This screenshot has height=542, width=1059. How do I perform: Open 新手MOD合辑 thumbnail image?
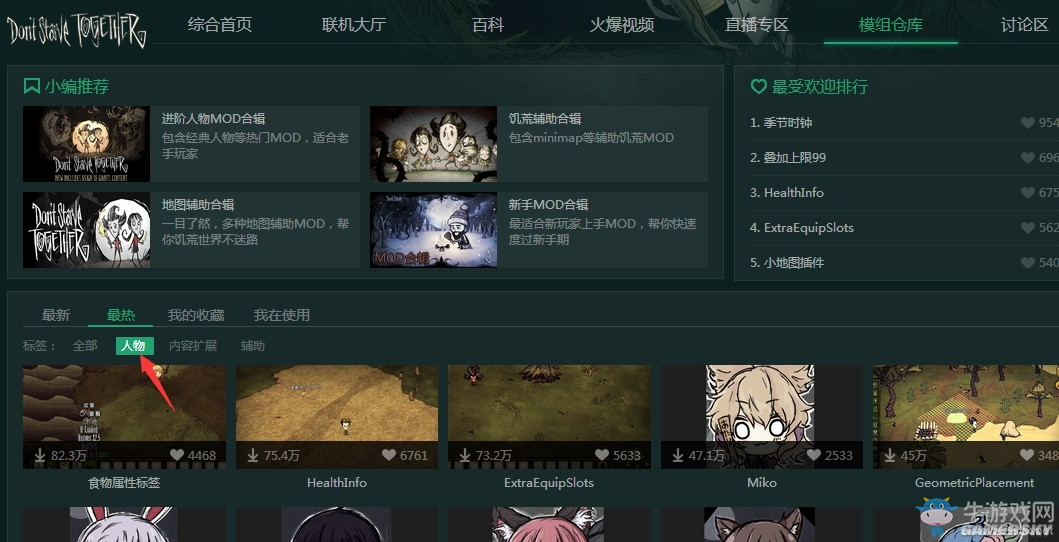coord(434,230)
